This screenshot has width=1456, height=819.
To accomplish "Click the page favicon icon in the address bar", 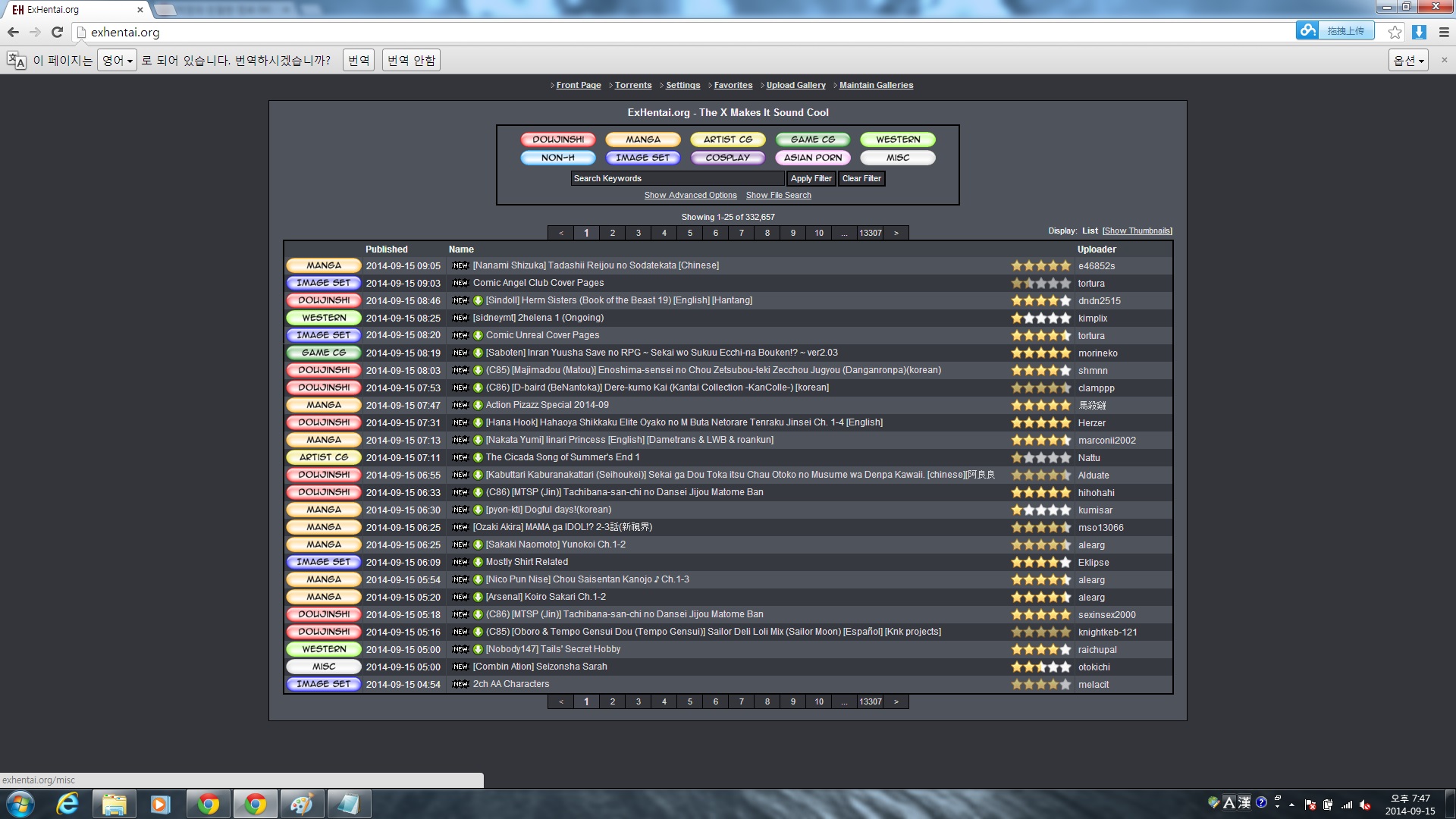I will tap(80, 32).
